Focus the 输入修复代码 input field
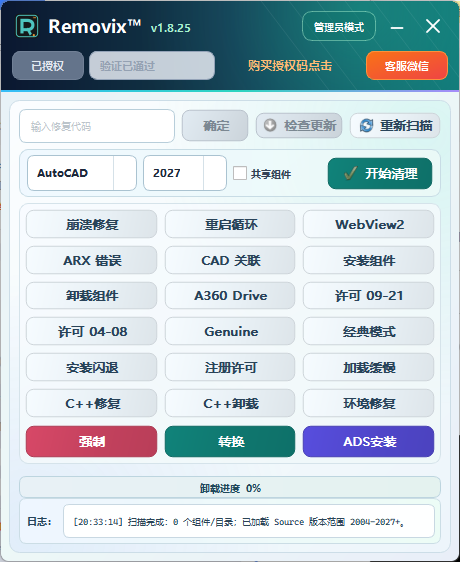This screenshot has width=460, height=562. tap(97, 126)
